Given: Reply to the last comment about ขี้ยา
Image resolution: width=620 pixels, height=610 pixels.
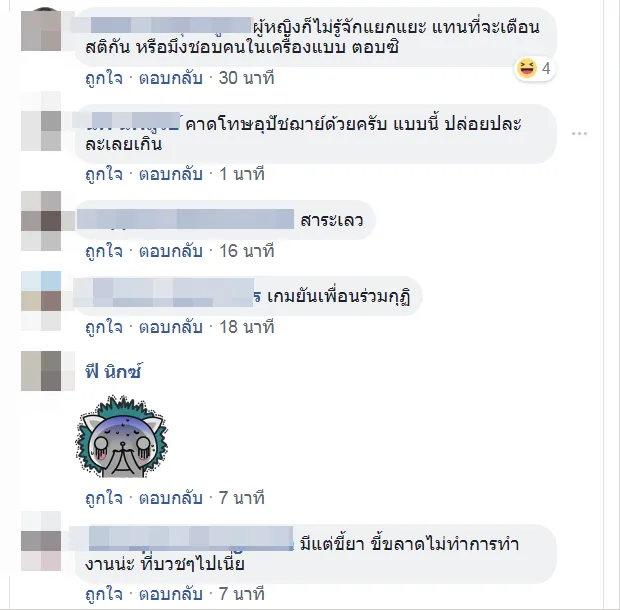Looking at the screenshot, I should pyautogui.click(x=171, y=593).
